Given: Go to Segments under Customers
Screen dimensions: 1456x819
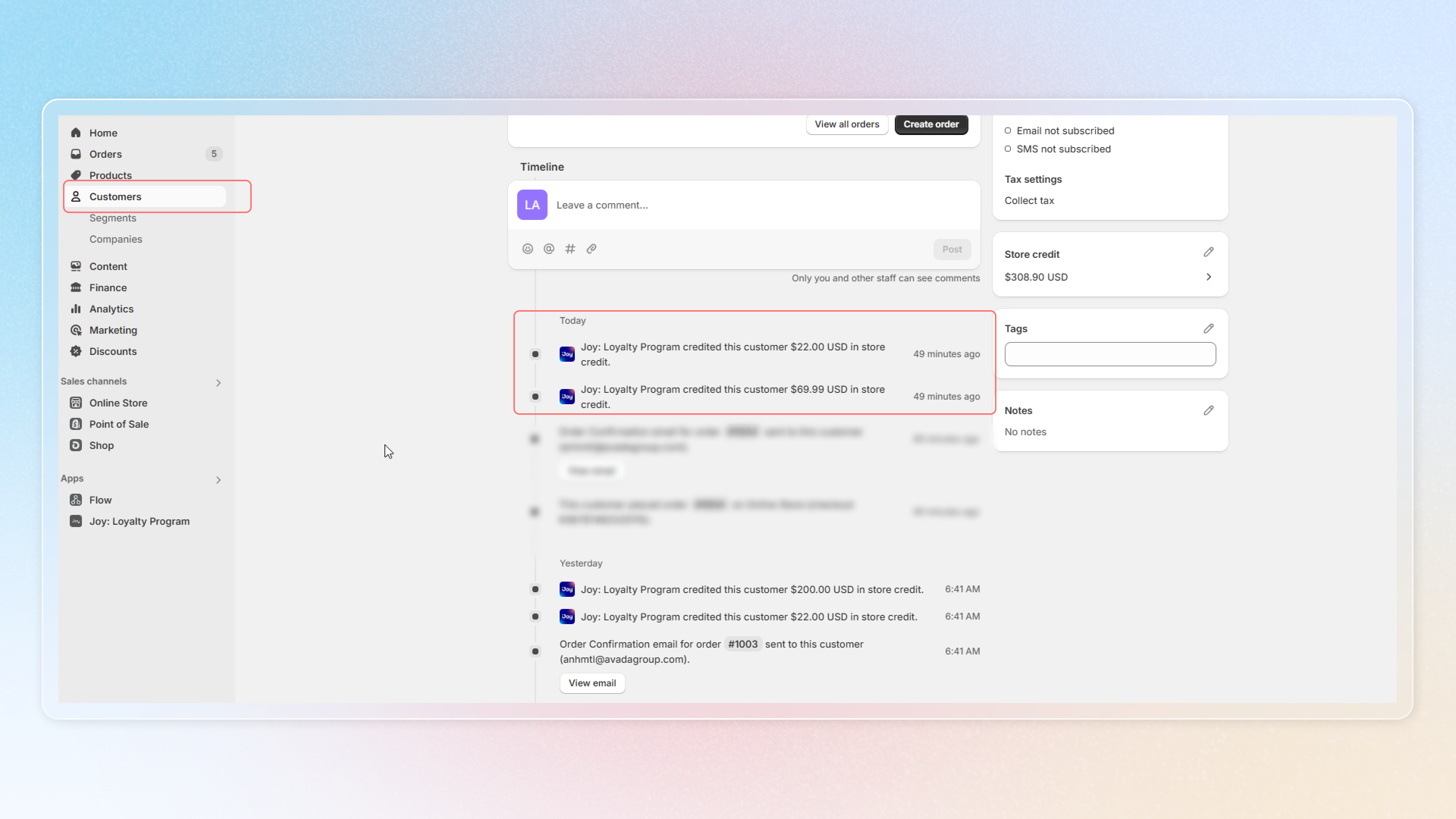Looking at the screenshot, I should (113, 218).
